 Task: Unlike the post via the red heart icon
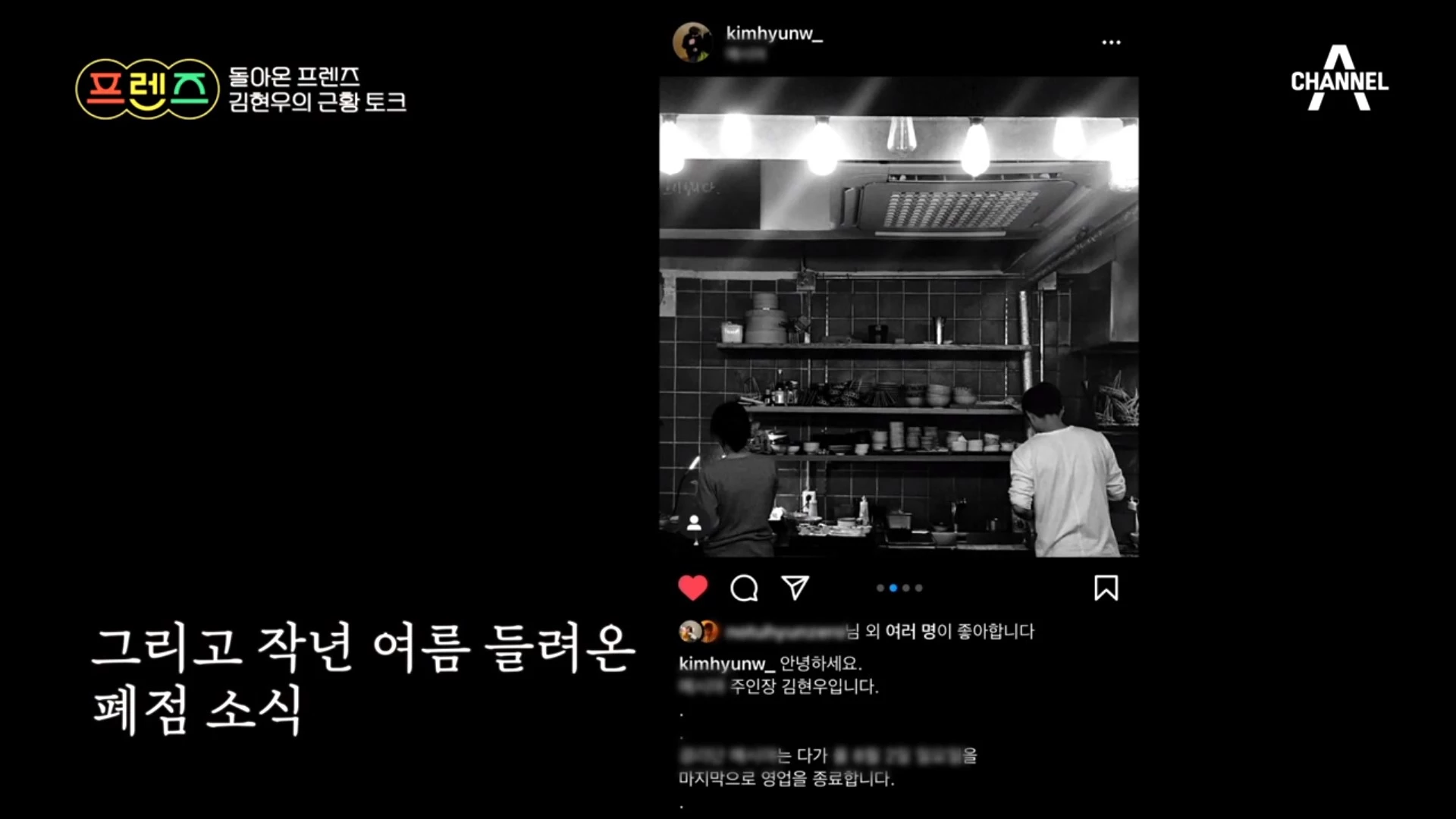pos(692,588)
